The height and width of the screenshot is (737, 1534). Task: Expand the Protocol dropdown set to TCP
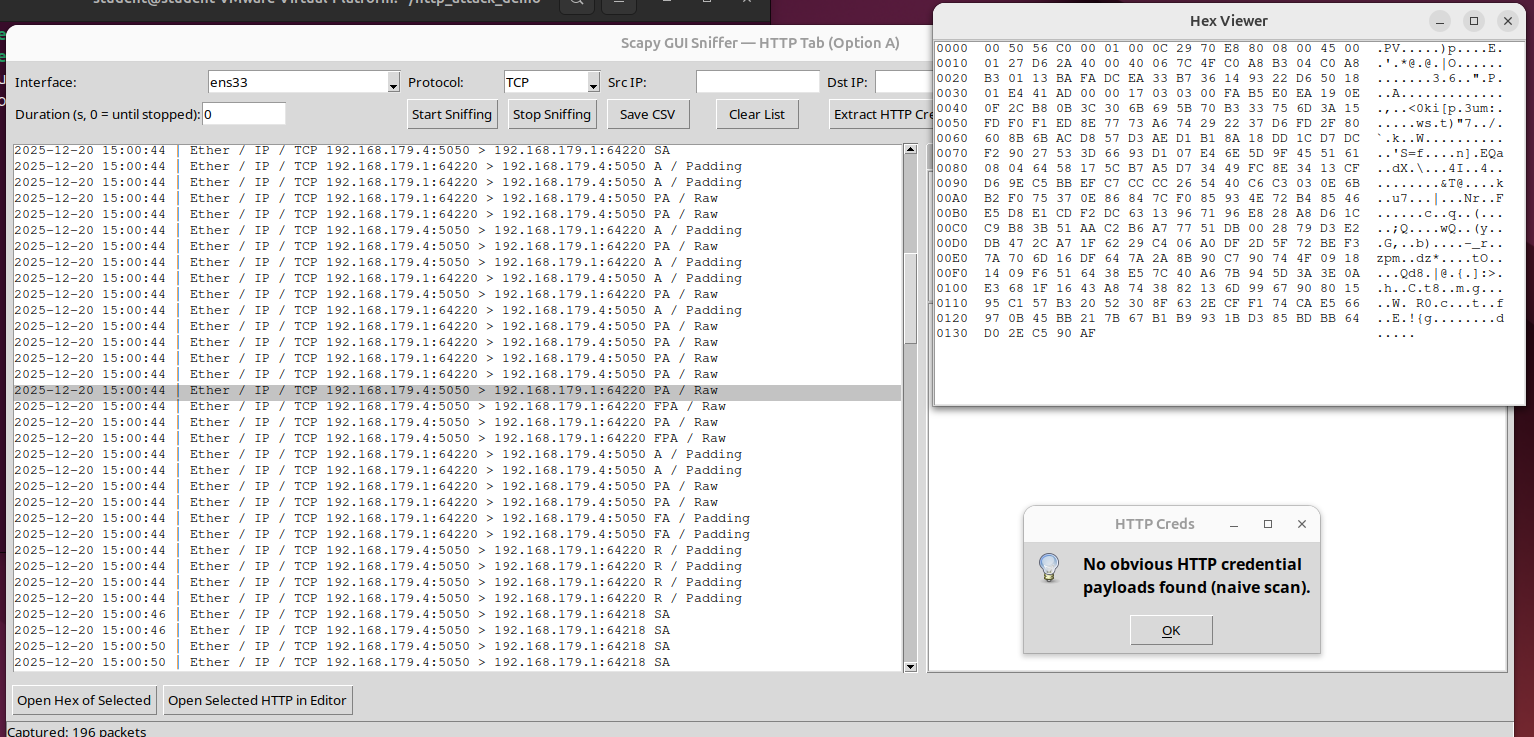pyautogui.click(x=593, y=83)
